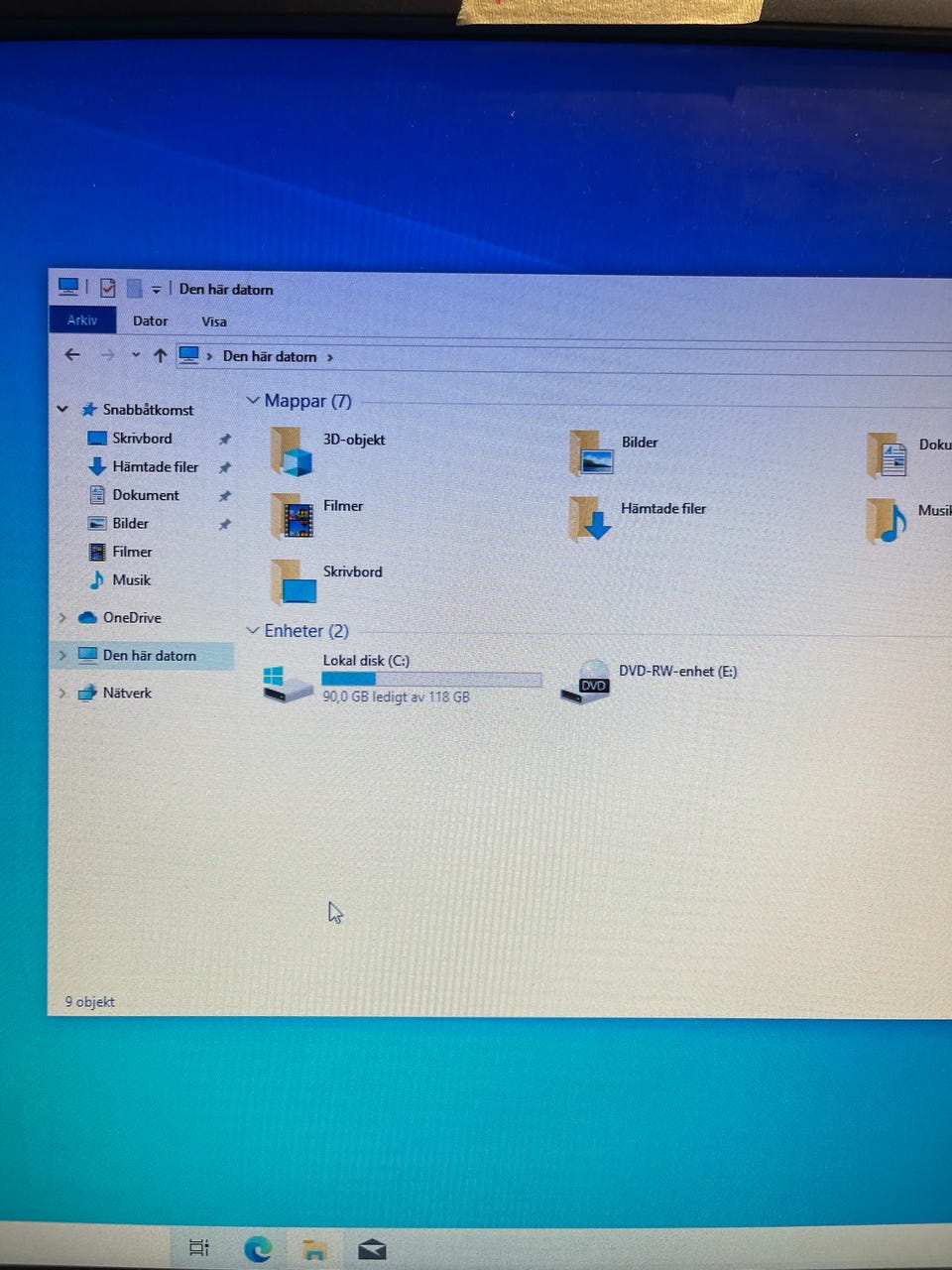Select the Lokal disk (C:) drive

tap(288, 681)
